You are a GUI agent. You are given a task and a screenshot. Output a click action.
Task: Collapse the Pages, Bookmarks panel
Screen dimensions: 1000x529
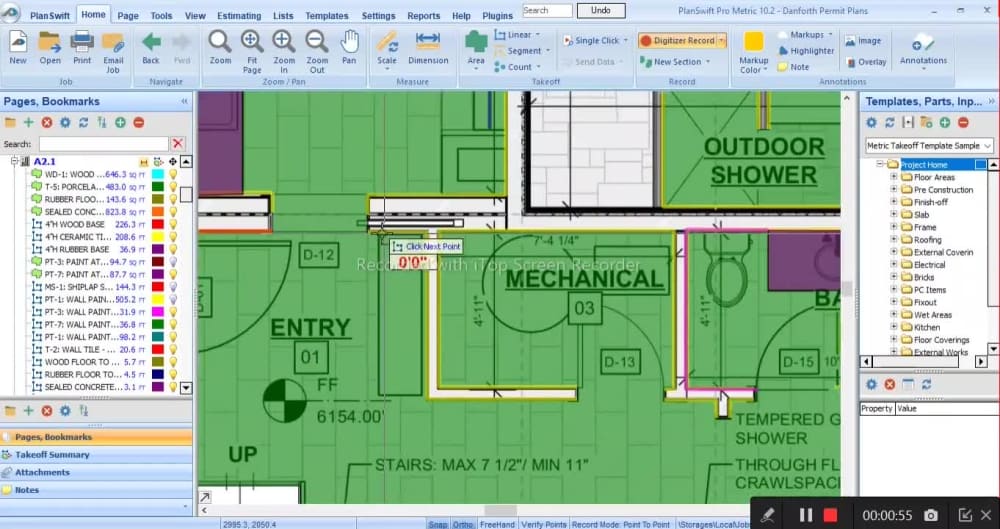pyautogui.click(x=184, y=101)
